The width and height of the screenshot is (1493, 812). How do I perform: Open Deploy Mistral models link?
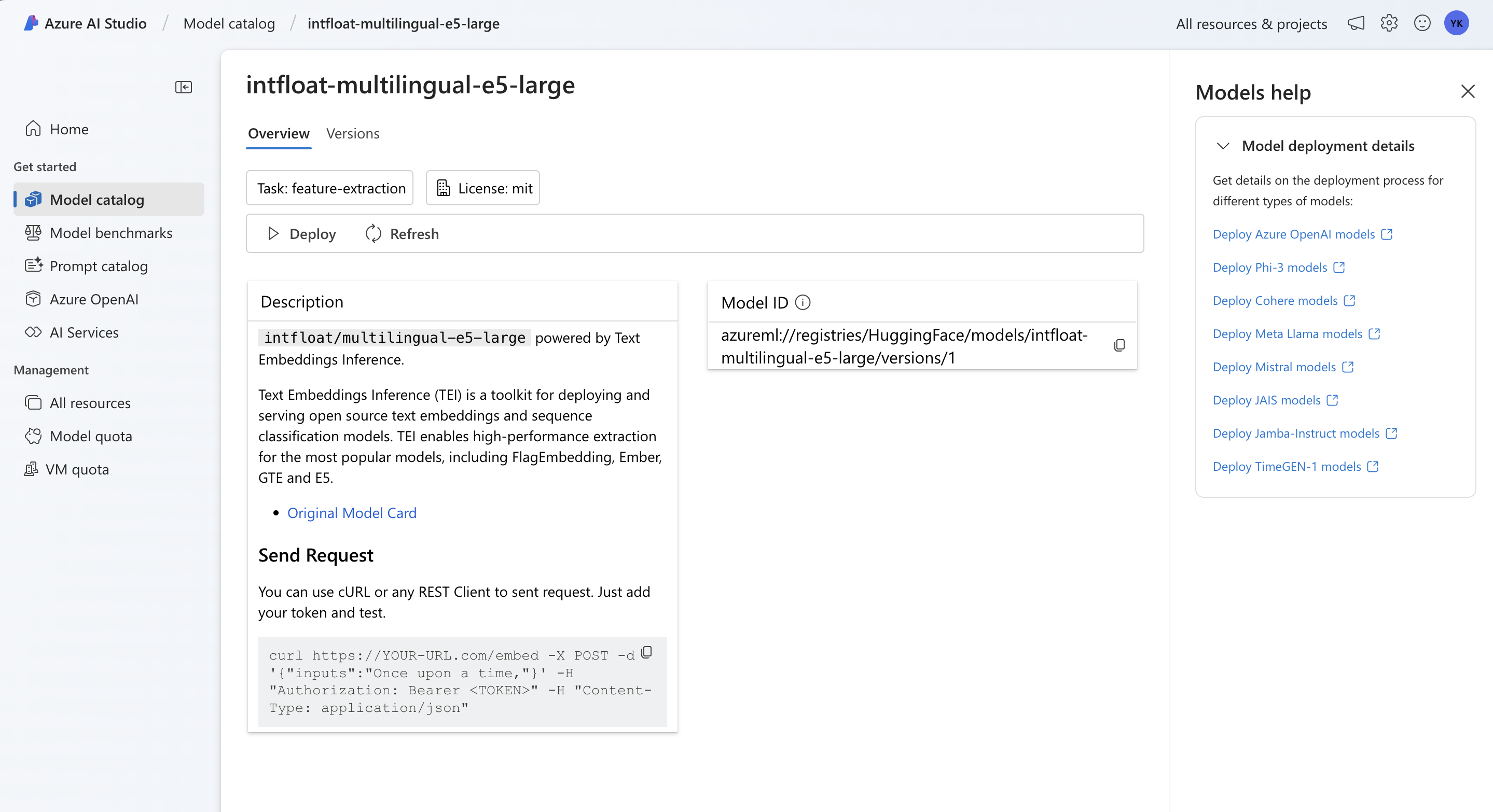(x=1274, y=367)
